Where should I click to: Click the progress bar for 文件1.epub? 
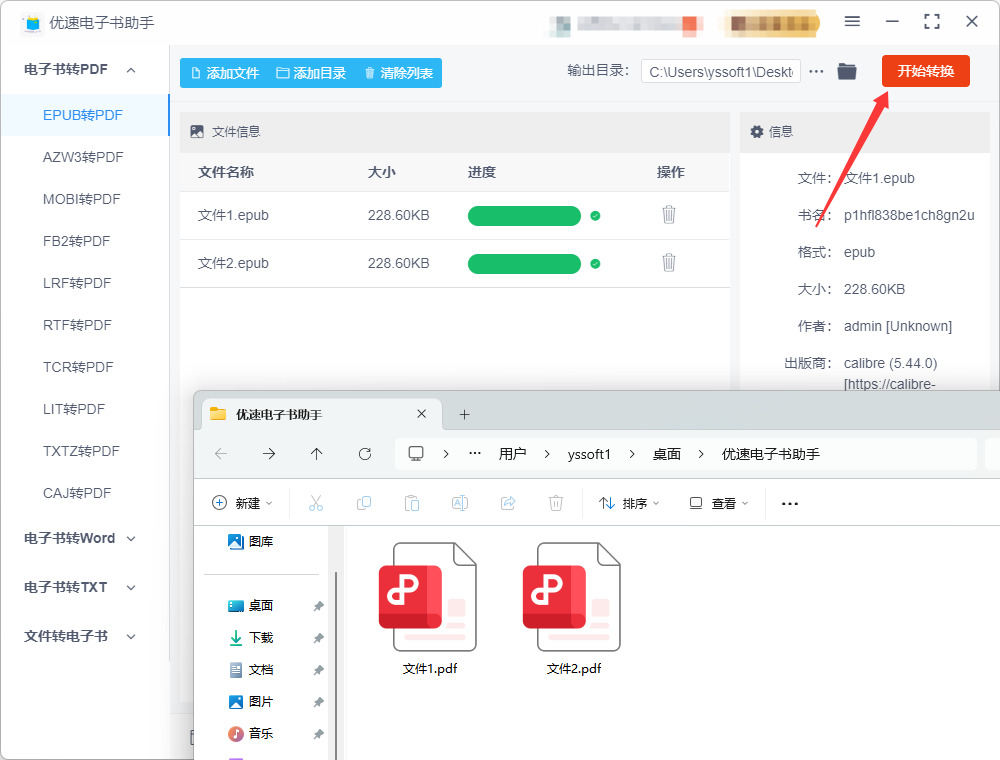click(524, 216)
